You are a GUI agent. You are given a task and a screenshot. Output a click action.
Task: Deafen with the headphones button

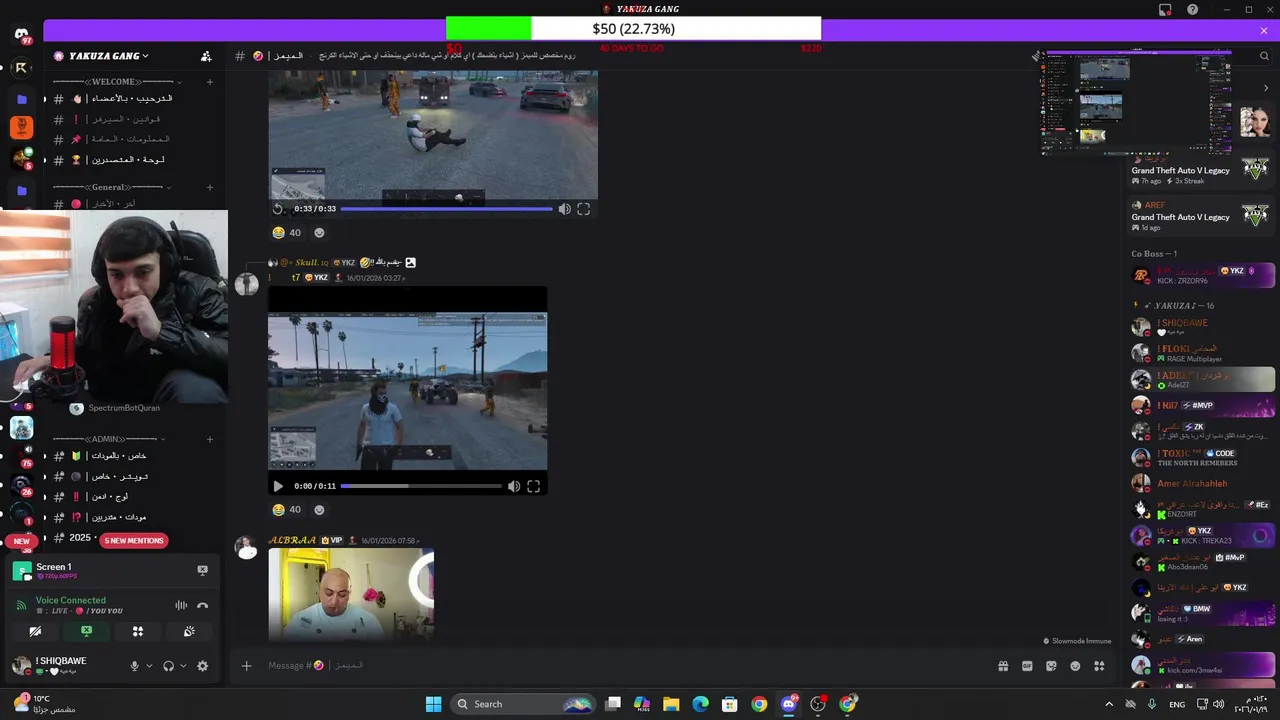click(168, 666)
